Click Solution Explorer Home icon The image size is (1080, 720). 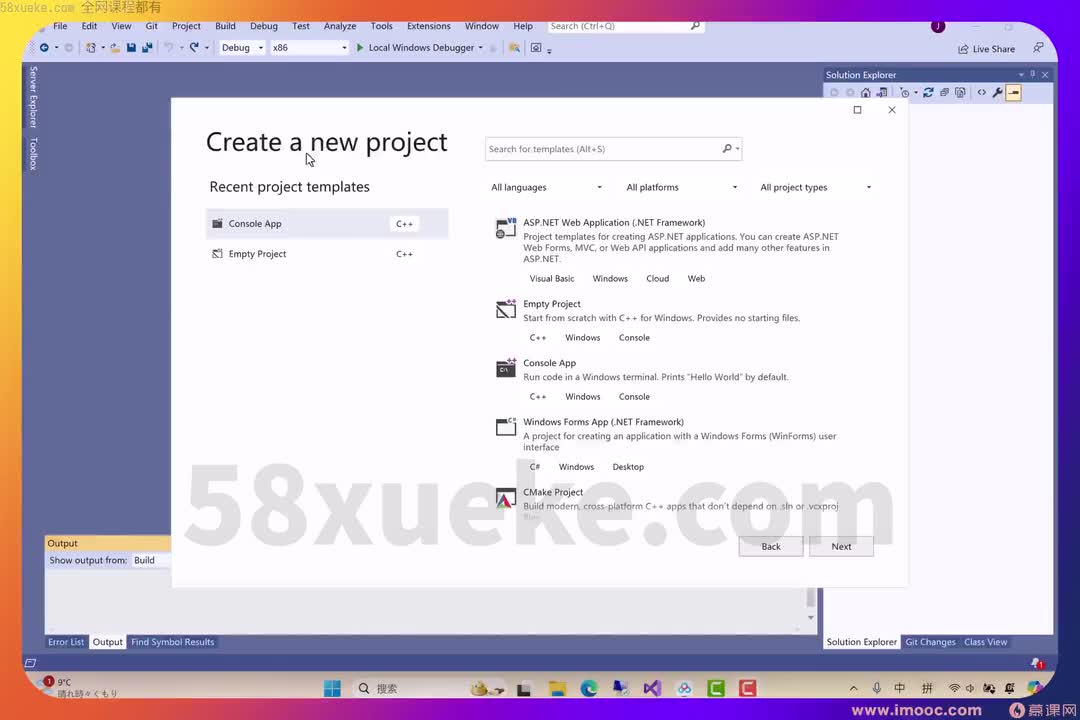[x=865, y=92]
